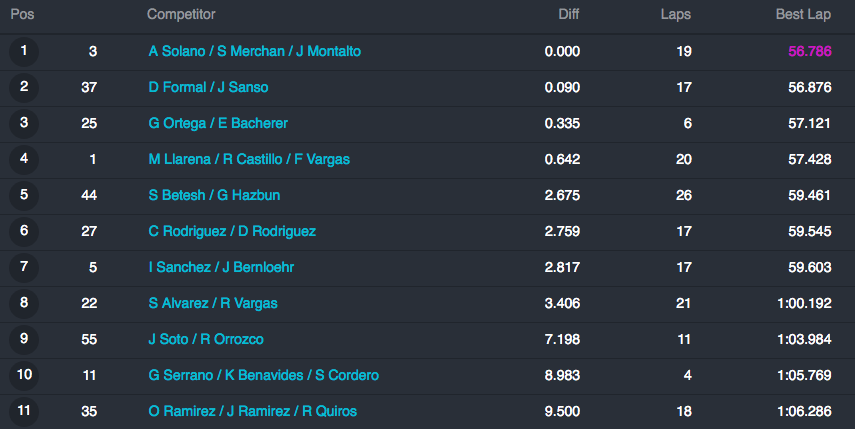Click the Competitor column header

(x=181, y=15)
